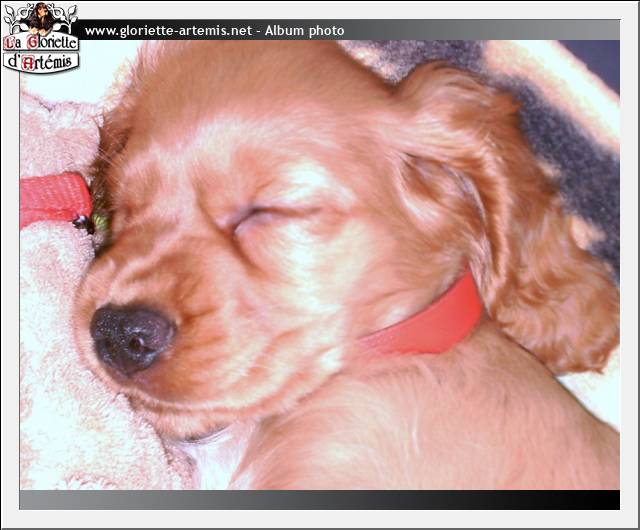Click the woman portrait in the logo
The image size is (640, 530).
40,17
